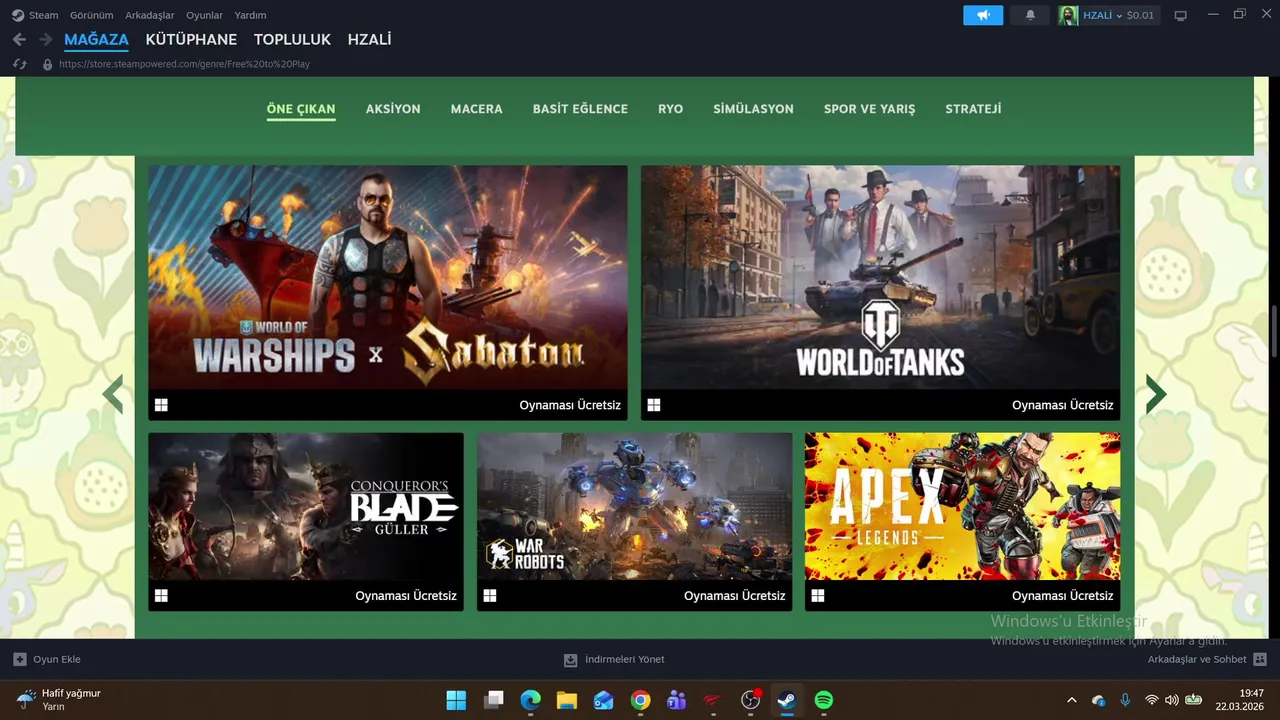Image resolution: width=1280 pixels, height=720 pixels.
Task: Click the plus icon next to Oyun Ekle
Action: [x=19, y=659]
